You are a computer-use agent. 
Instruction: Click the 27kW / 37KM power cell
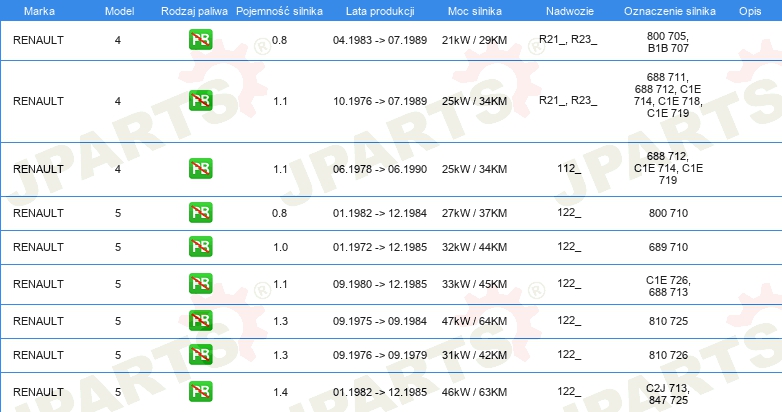coord(474,213)
